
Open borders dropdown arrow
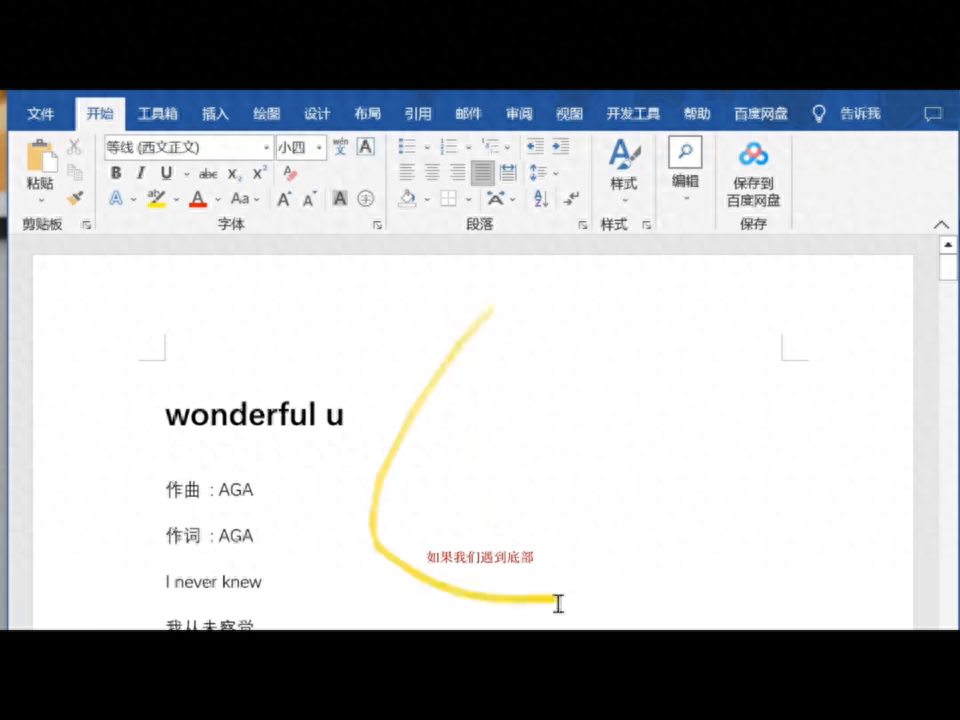tap(468, 200)
